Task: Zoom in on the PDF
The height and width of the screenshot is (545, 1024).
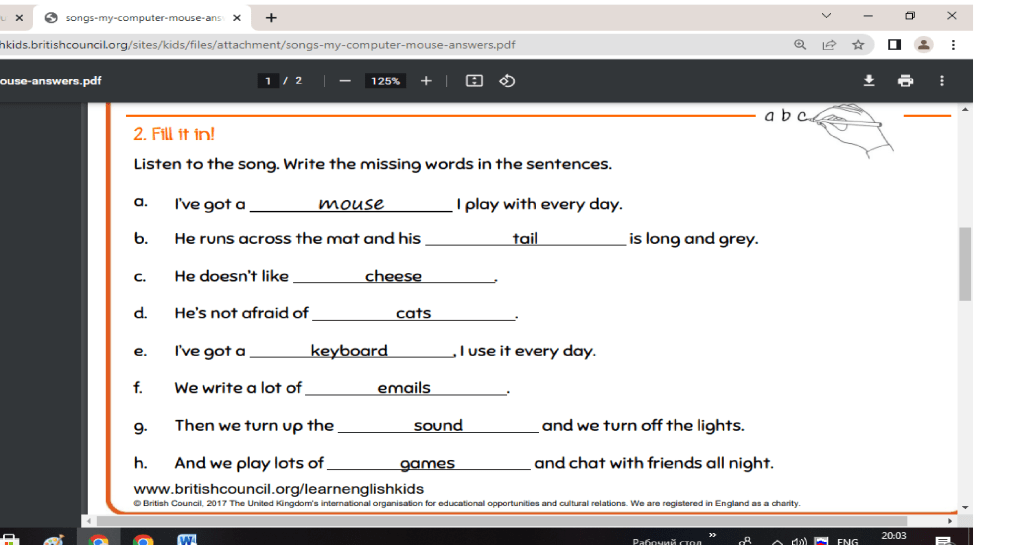Action: (426, 81)
